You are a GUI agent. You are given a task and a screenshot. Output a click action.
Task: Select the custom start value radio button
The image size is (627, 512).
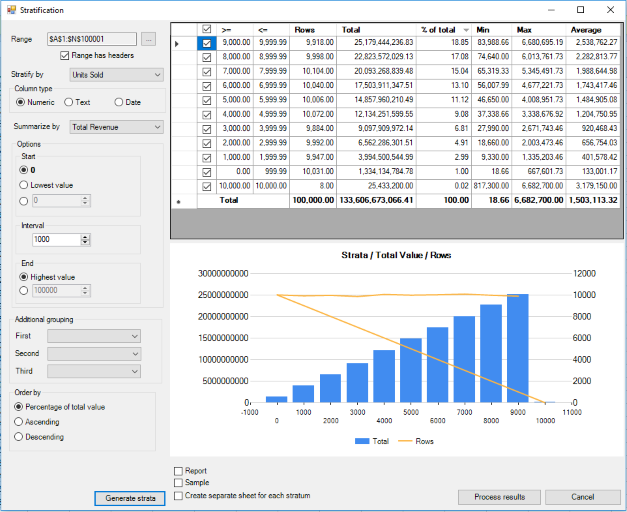pos(24,201)
